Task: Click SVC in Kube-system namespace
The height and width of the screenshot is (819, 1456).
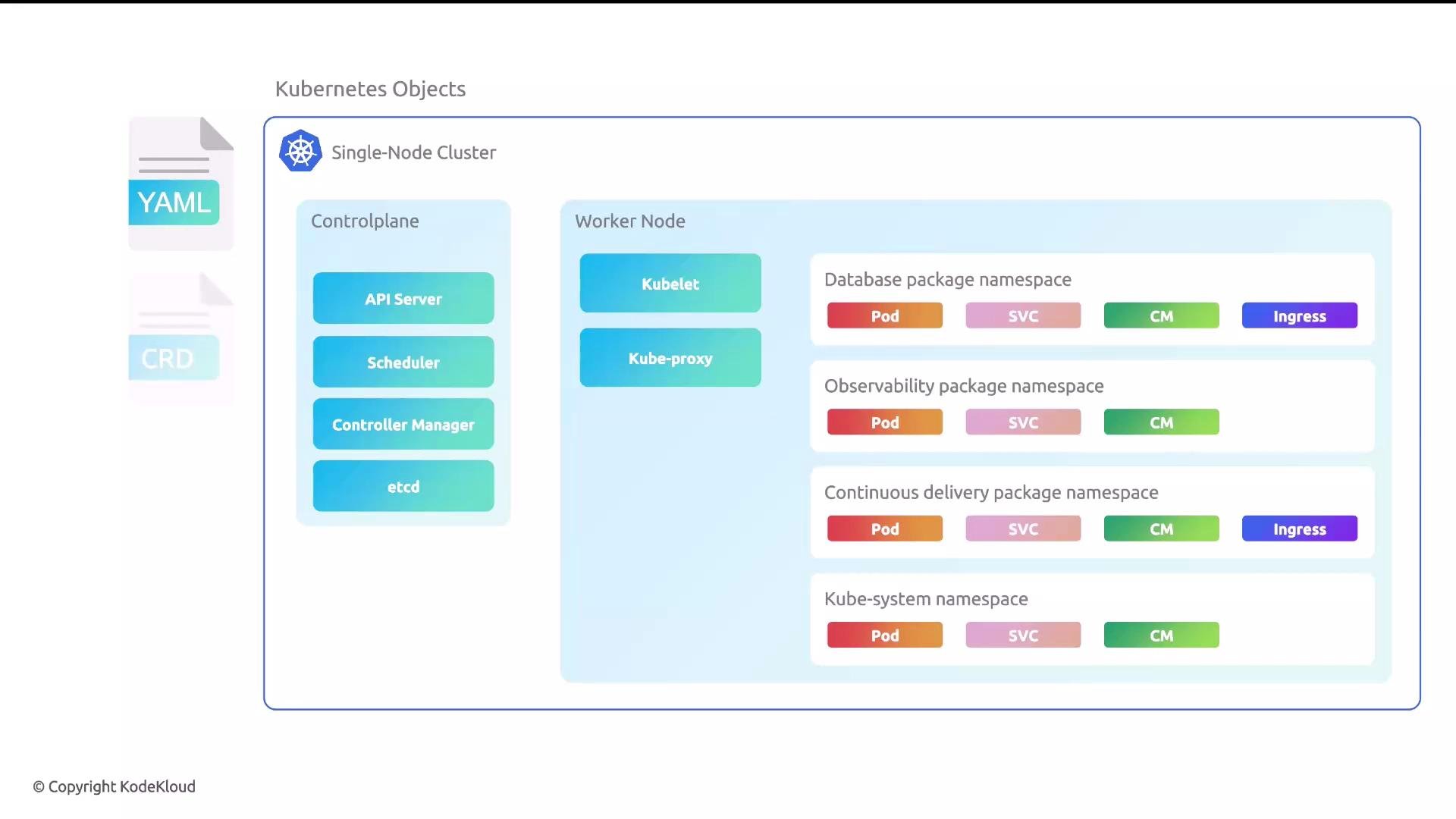Action: tap(1023, 635)
